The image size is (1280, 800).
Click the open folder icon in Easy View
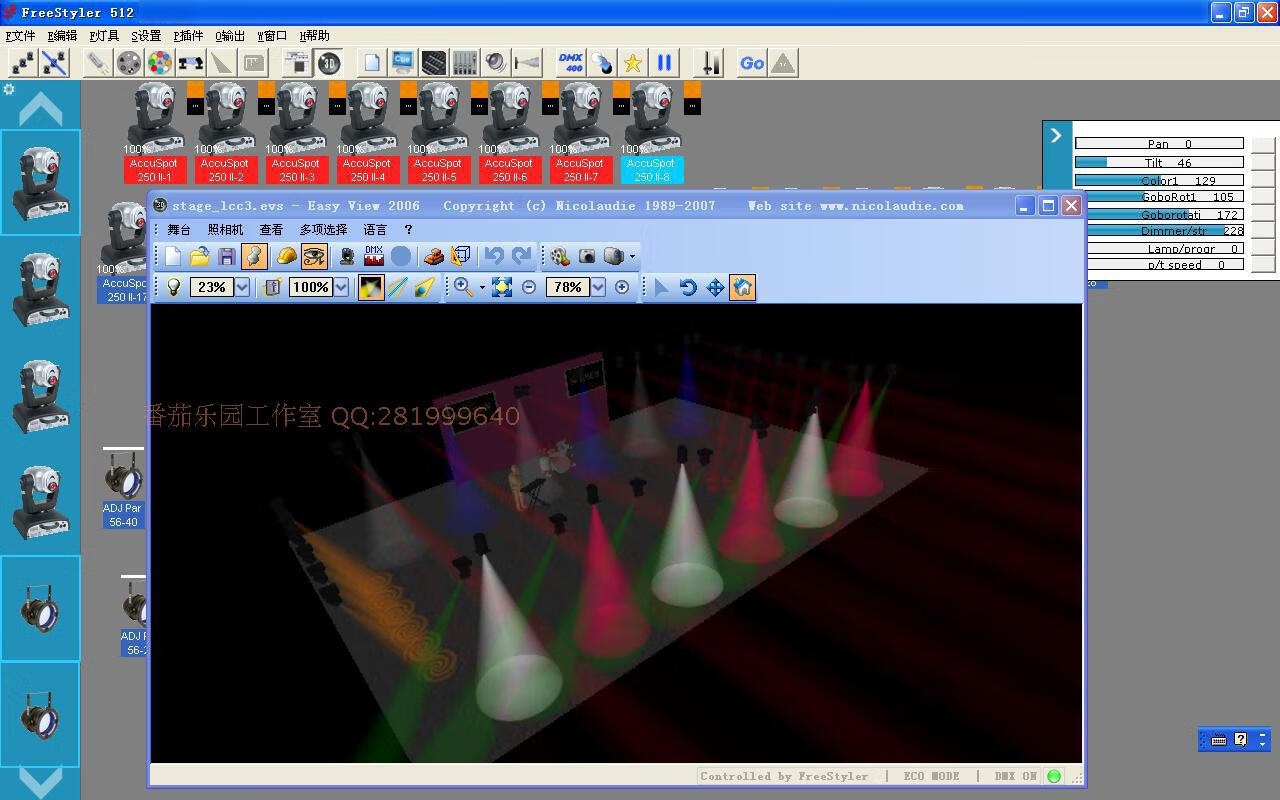click(x=200, y=257)
